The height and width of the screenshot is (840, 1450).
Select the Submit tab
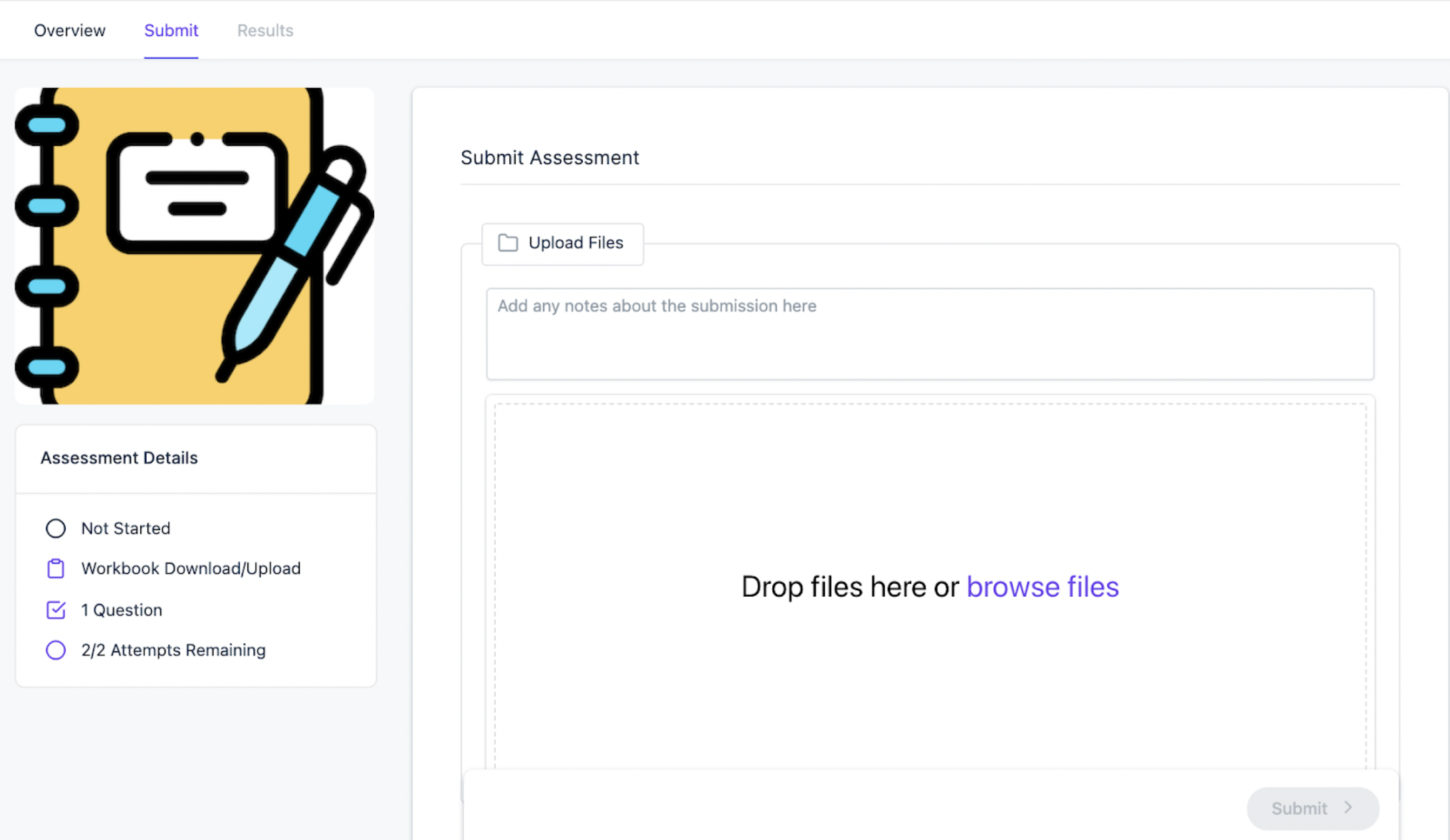171,31
